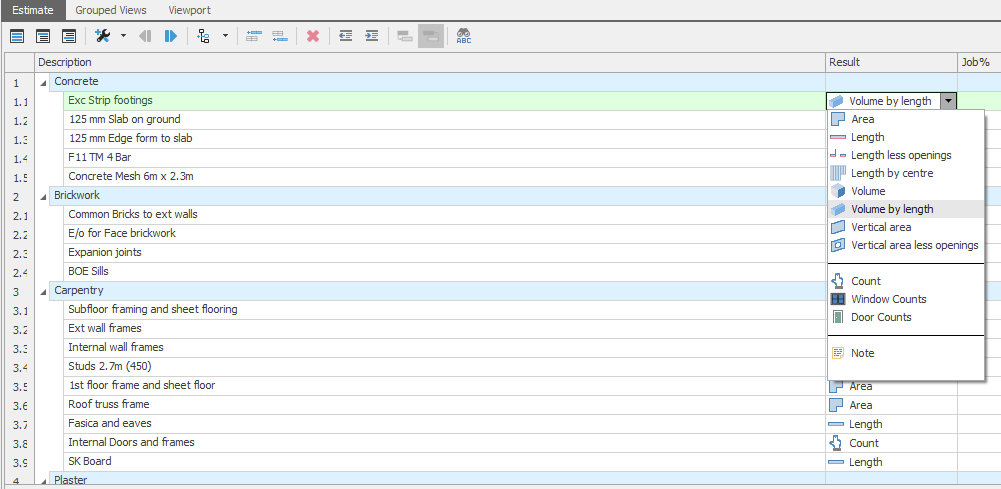The width and height of the screenshot is (1001, 489).
Task: Click the blue step forward arrow icon
Action: [170, 36]
